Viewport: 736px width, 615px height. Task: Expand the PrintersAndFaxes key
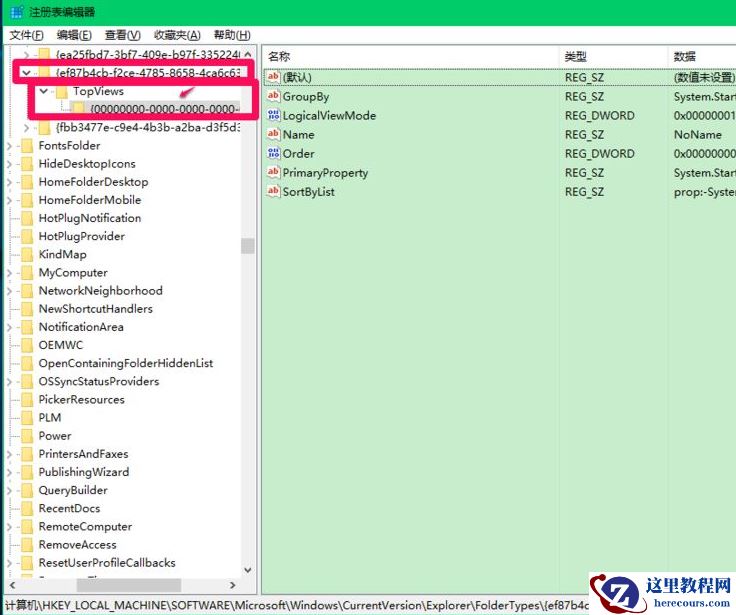pos(9,454)
